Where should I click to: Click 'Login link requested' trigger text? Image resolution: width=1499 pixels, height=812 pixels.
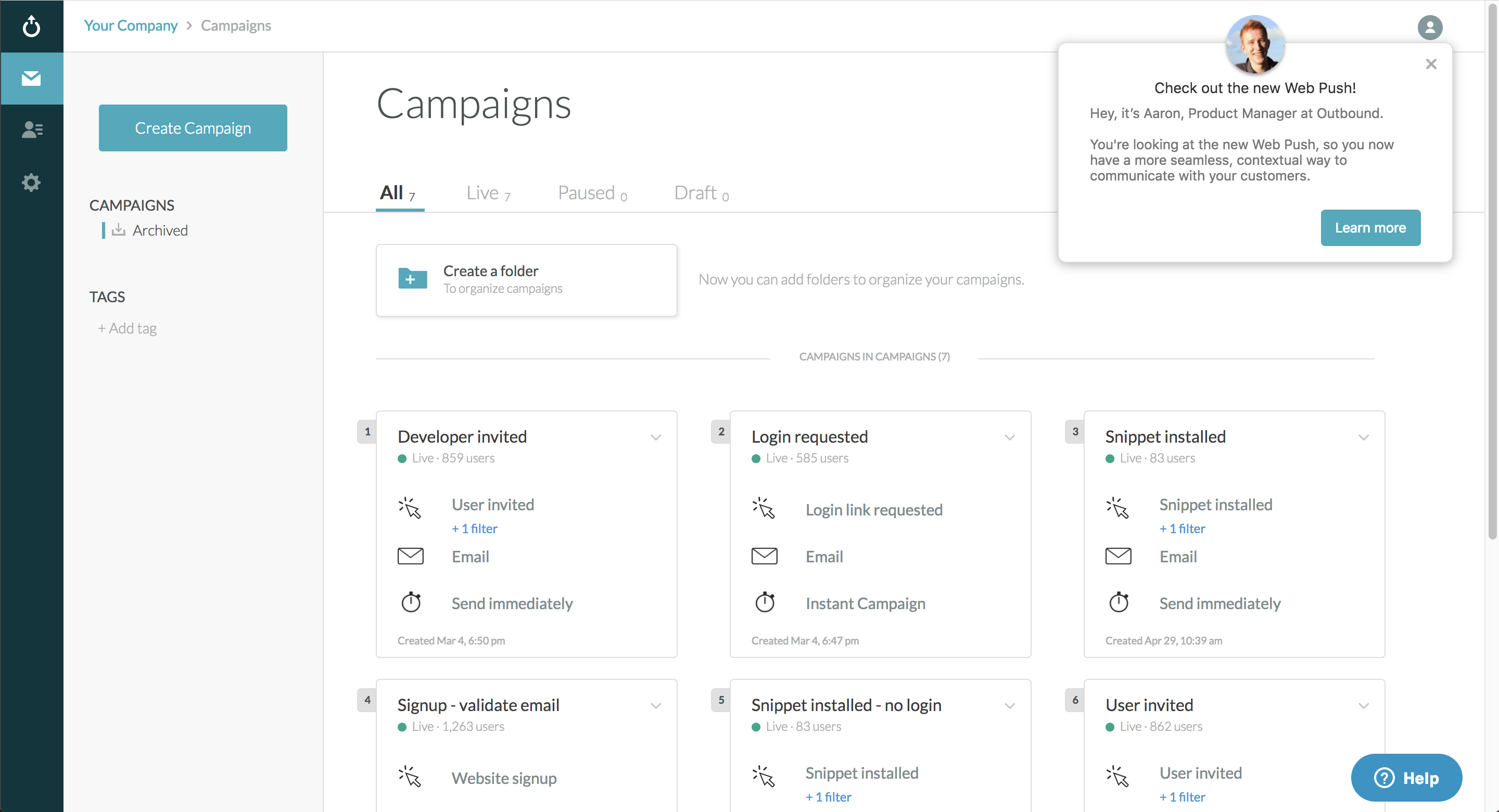click(x=874, y=510)
